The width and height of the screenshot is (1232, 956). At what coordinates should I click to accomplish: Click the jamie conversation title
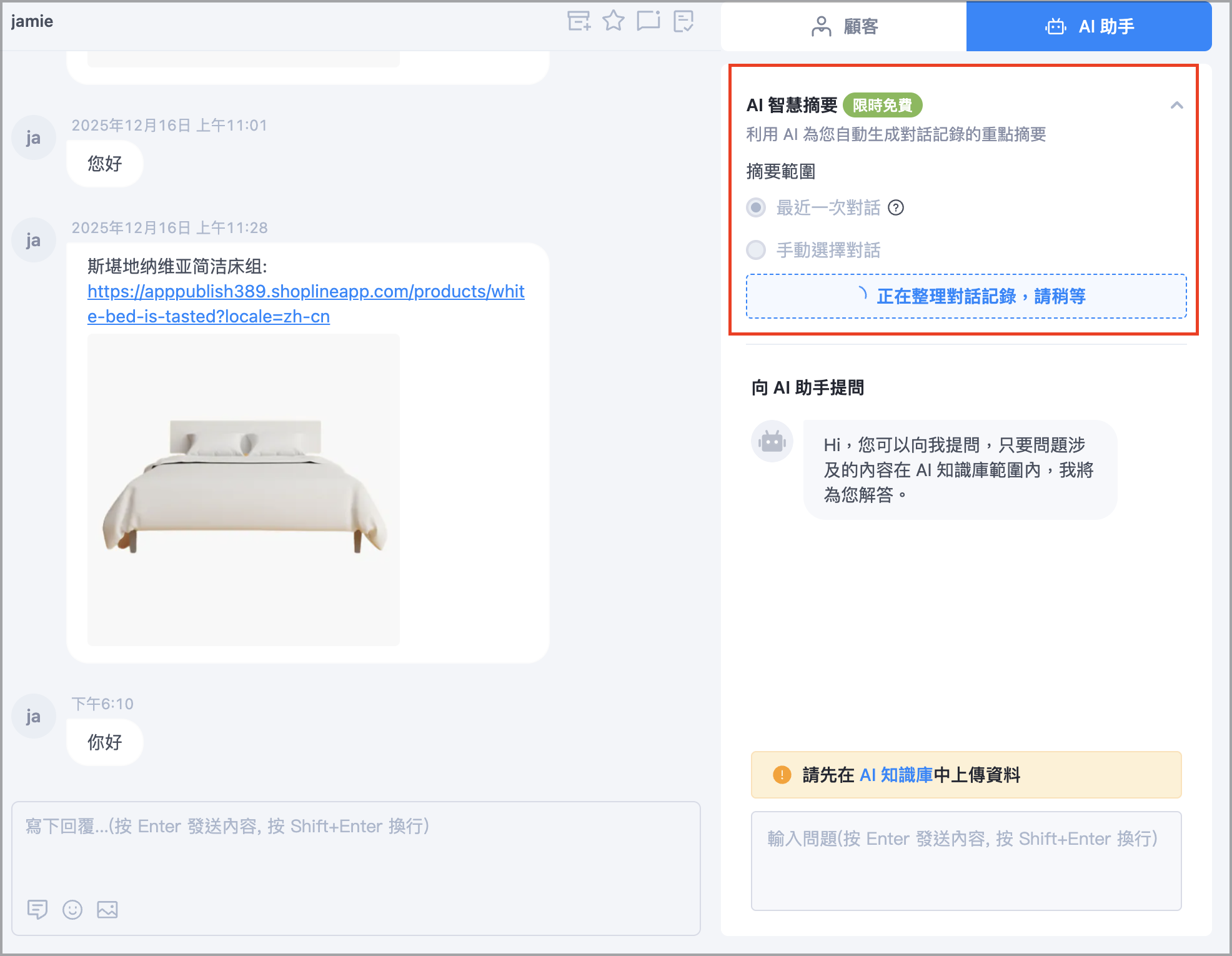click(x=32, y=21)
